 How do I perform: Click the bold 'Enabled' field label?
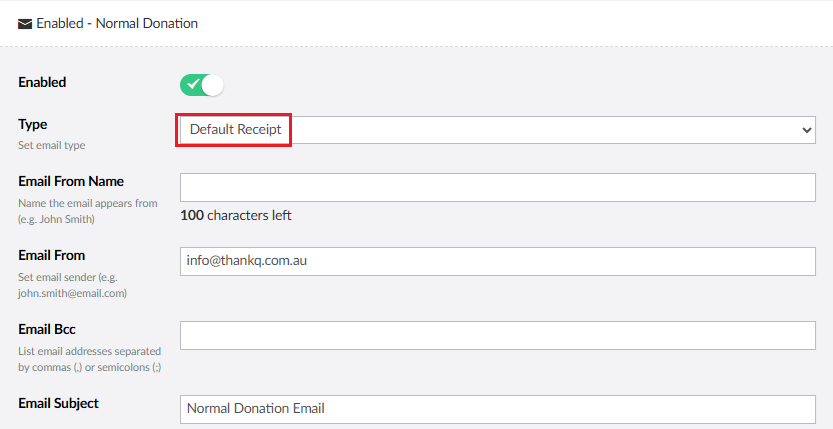tap(42, 82)
